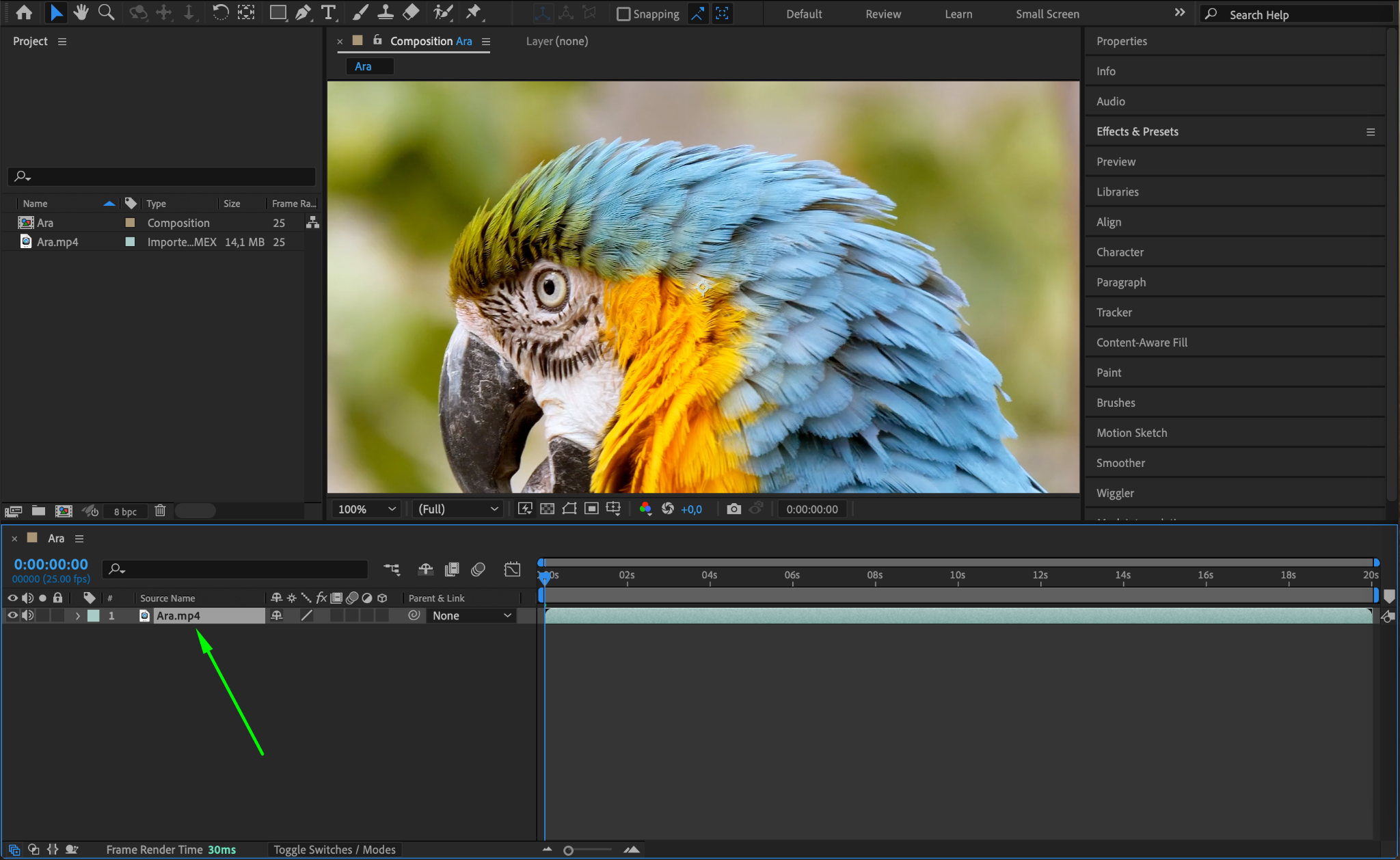Select the Type tool

point(328,12)
